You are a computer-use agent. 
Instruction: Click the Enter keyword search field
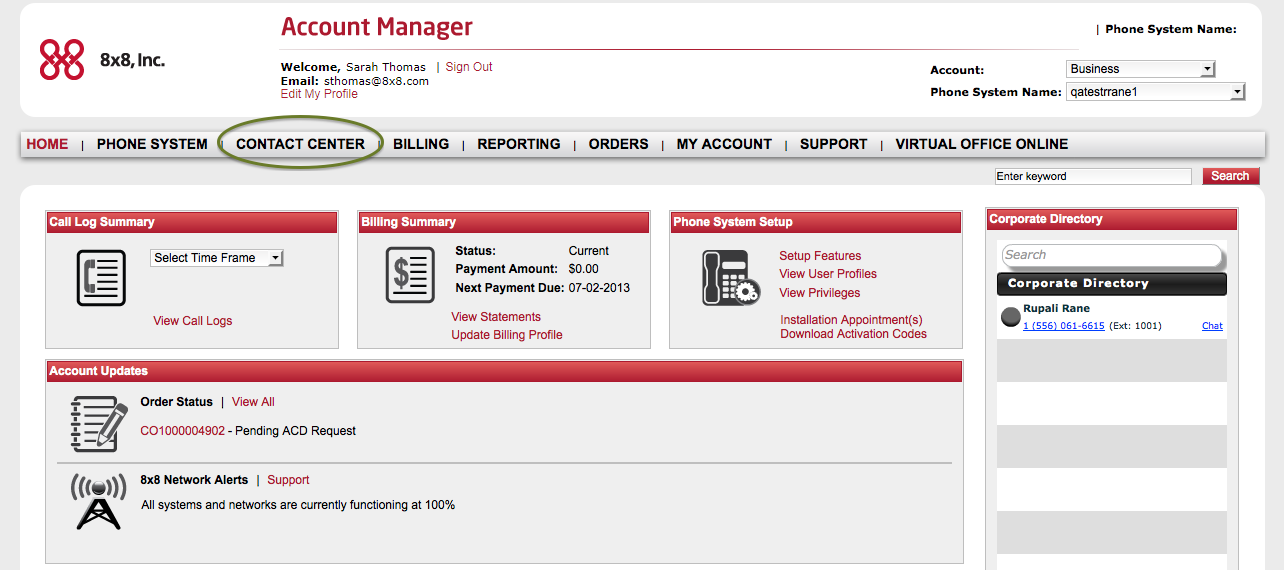1093,176
